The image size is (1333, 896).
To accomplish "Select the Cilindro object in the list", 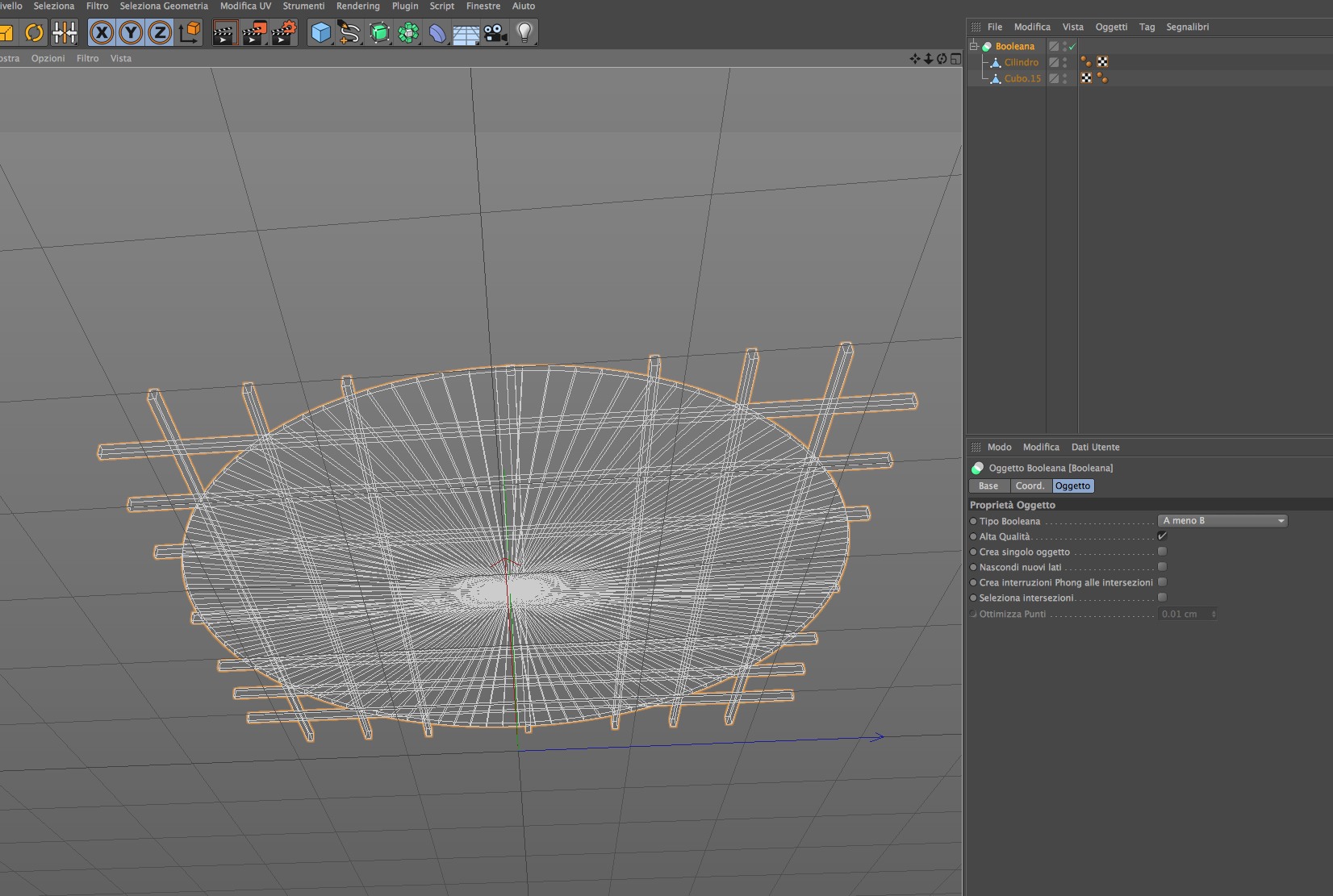I will point(1021,62).
